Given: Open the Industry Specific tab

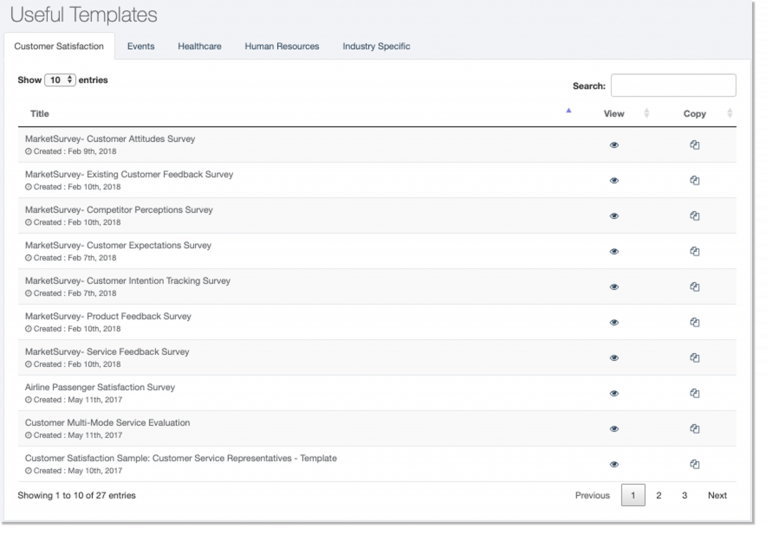Looking at the screenshot, I should [376, 46].
